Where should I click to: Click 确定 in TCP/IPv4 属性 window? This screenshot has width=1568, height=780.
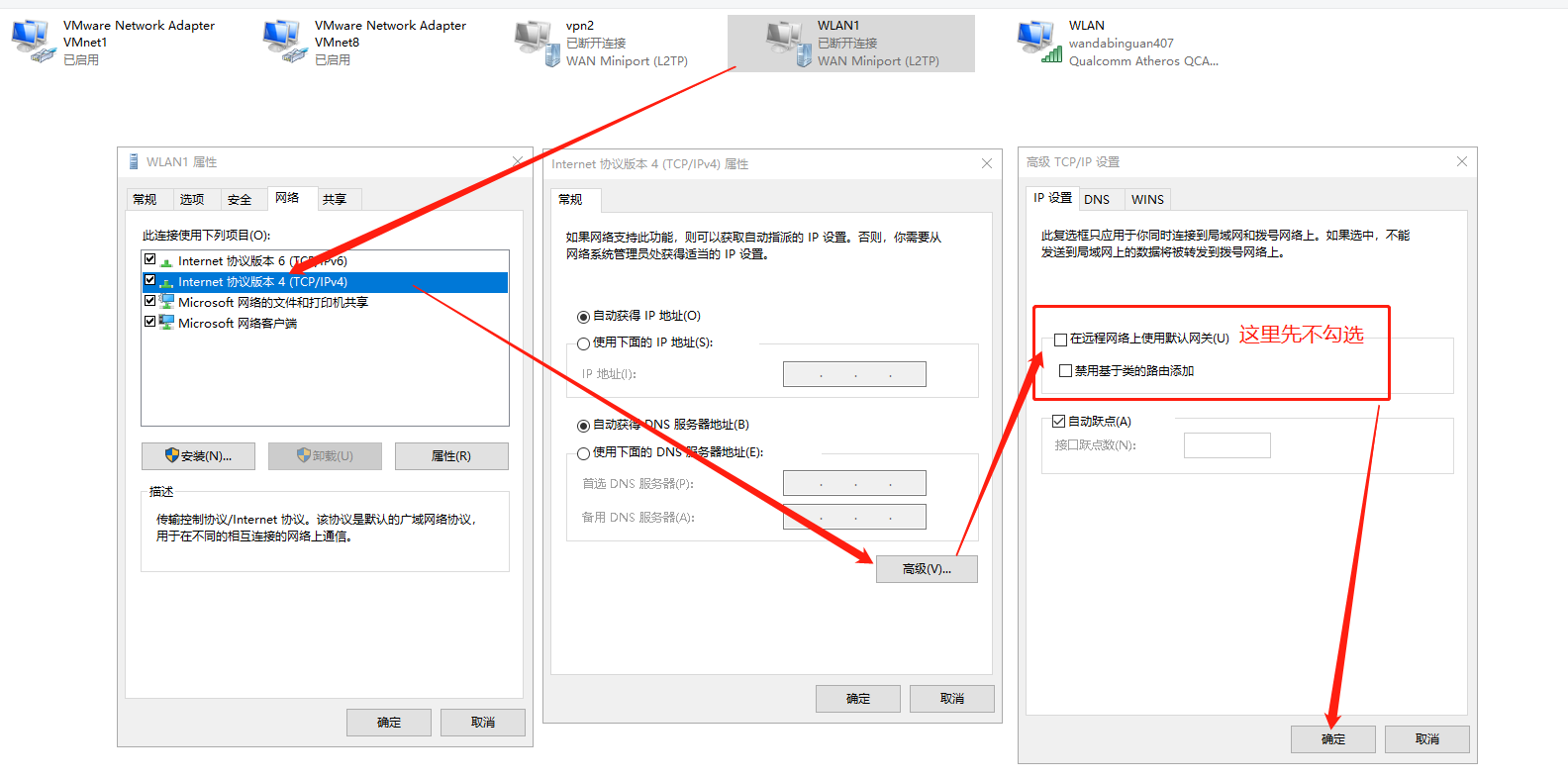858,699
